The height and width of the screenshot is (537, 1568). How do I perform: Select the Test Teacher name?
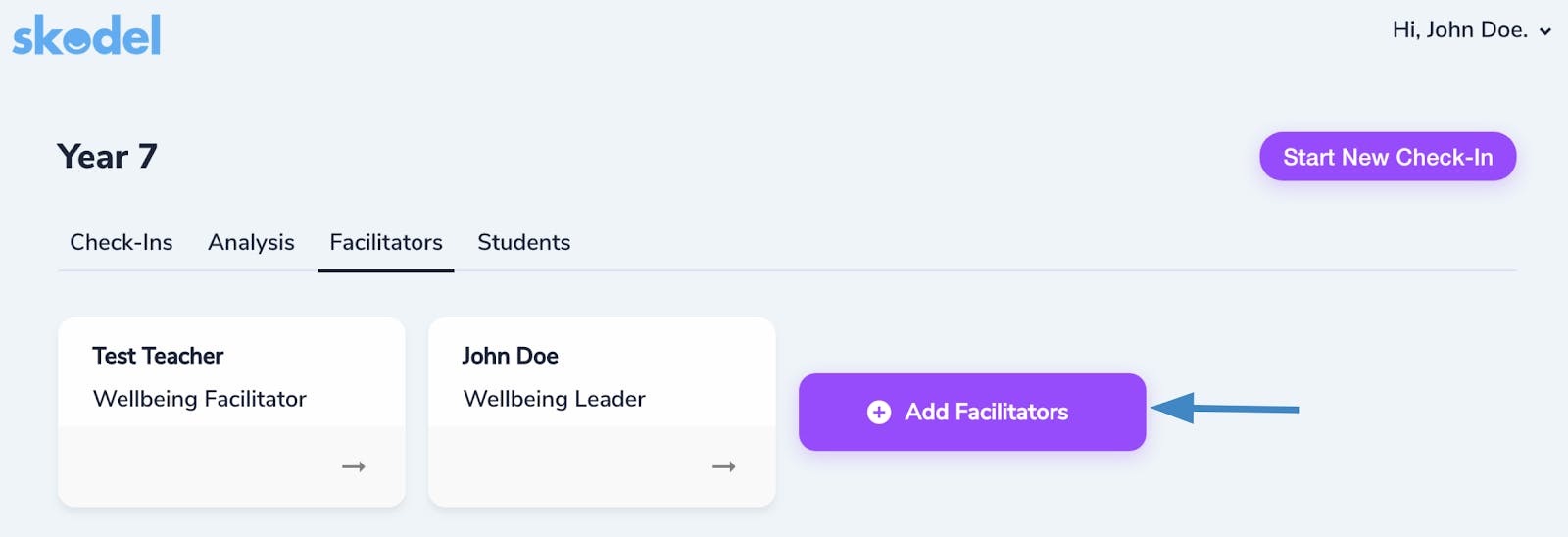pyautogui.click(x=158, y=356)
